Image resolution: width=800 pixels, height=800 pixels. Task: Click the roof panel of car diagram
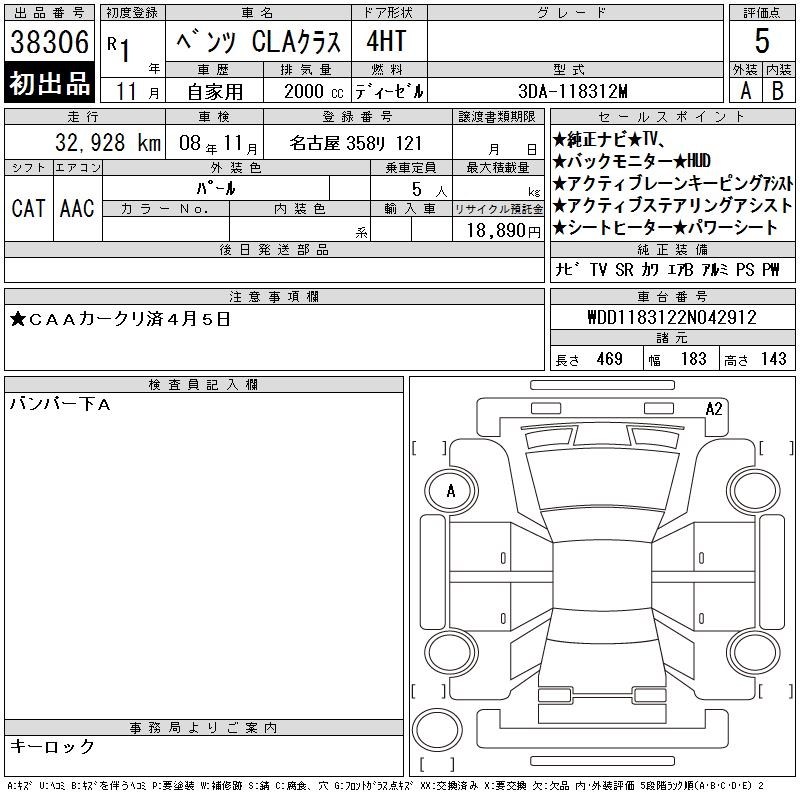pyautogui.click(x=602, y=574)
